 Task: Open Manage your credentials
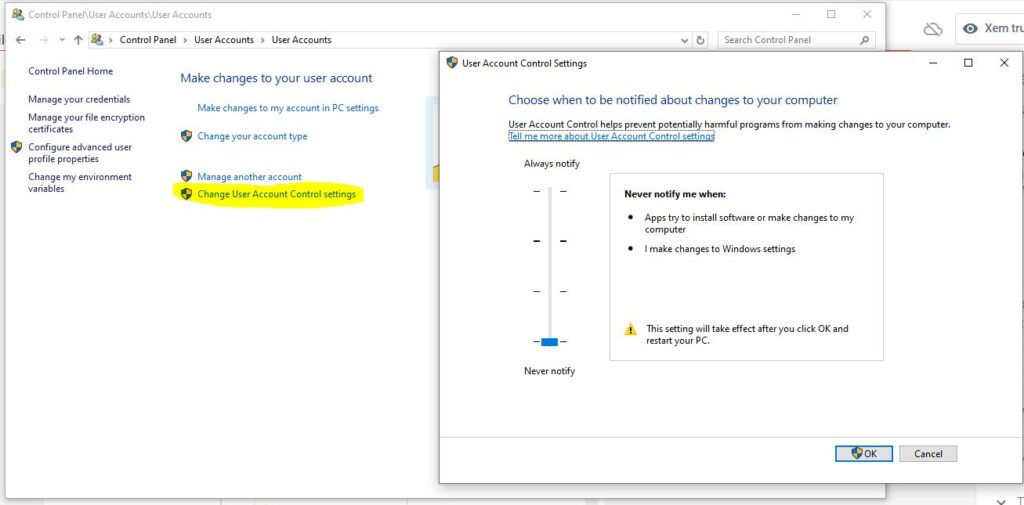pos(79,99)
